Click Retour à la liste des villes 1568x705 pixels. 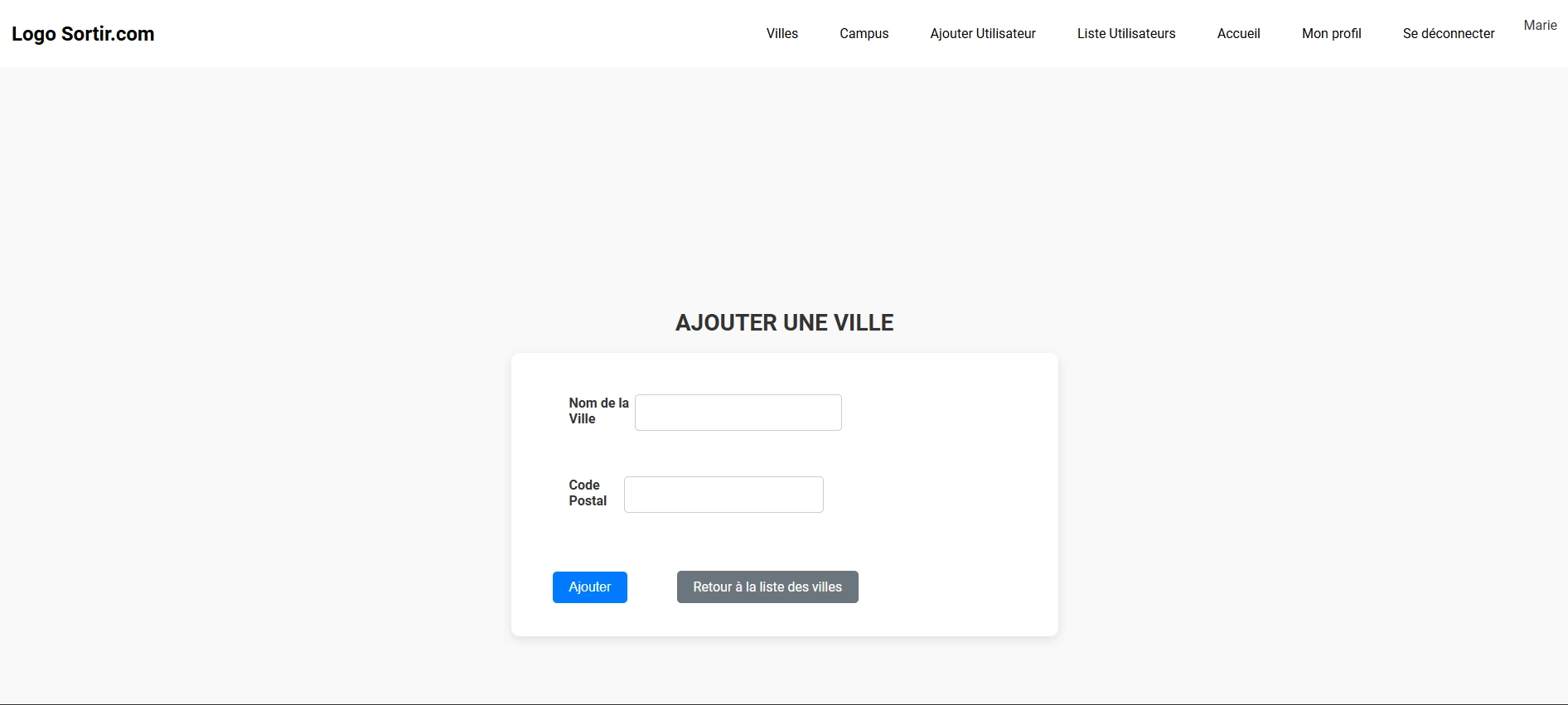coord(767,587)
